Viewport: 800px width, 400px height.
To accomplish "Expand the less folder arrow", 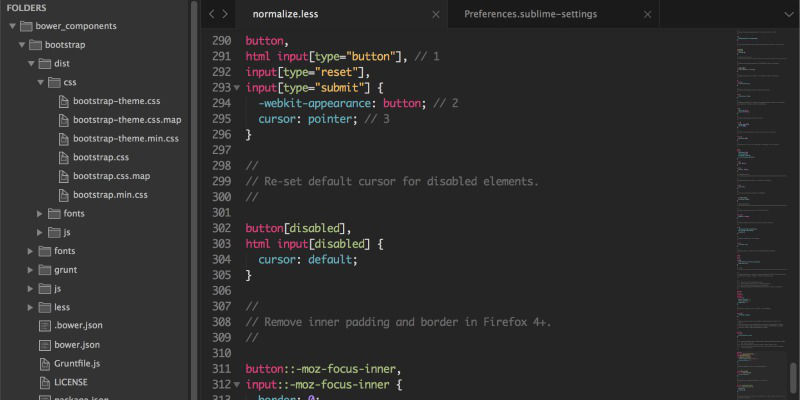I will [31, 308].
